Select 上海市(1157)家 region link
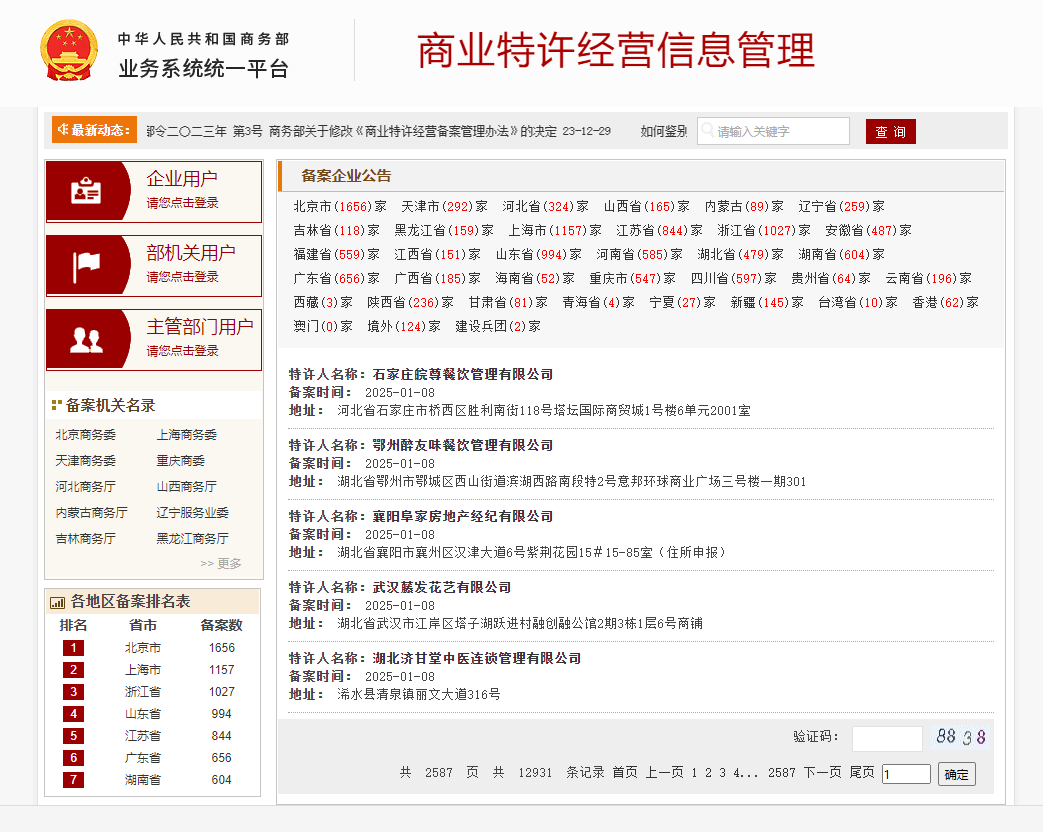 tap(555, 230)
